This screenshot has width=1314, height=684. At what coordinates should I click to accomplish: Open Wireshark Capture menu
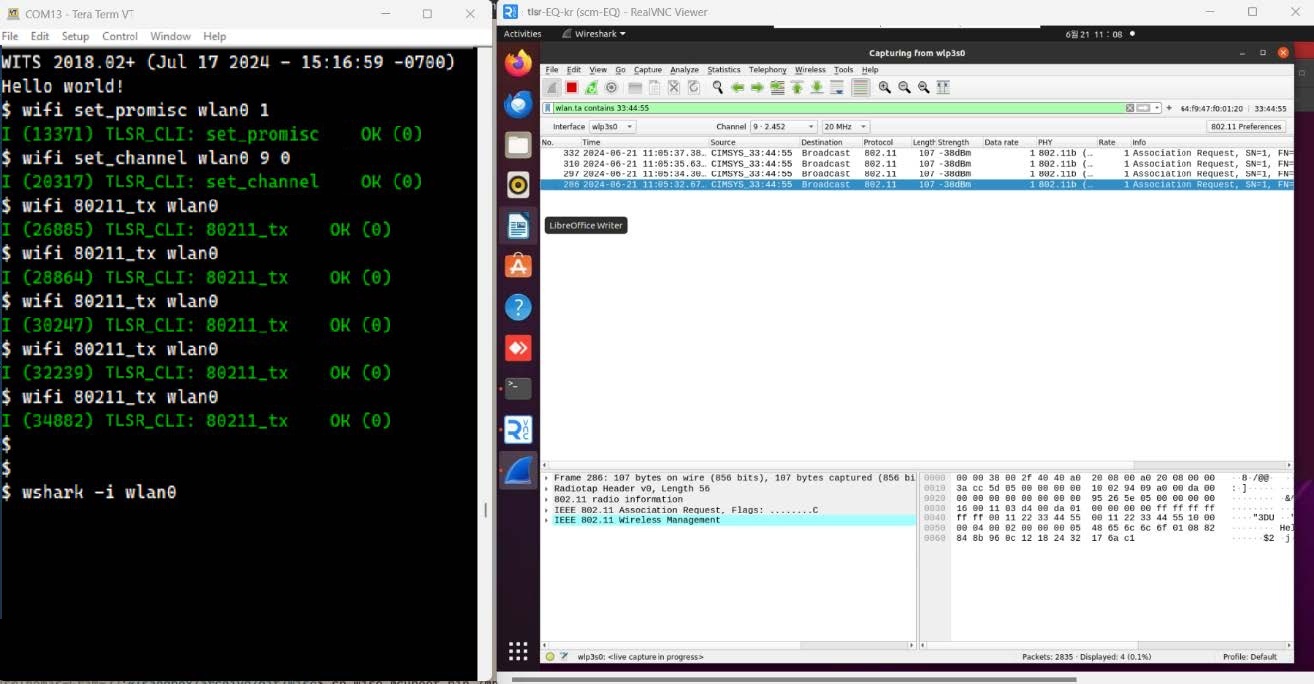click(x=648, y=70)
